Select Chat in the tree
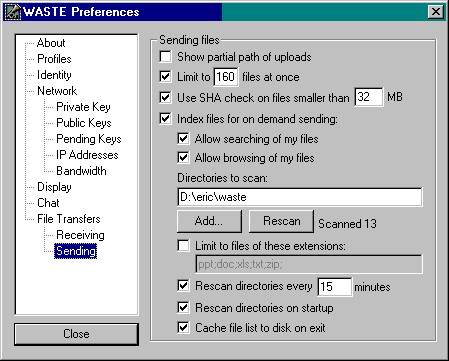 (x=48, y=203)
